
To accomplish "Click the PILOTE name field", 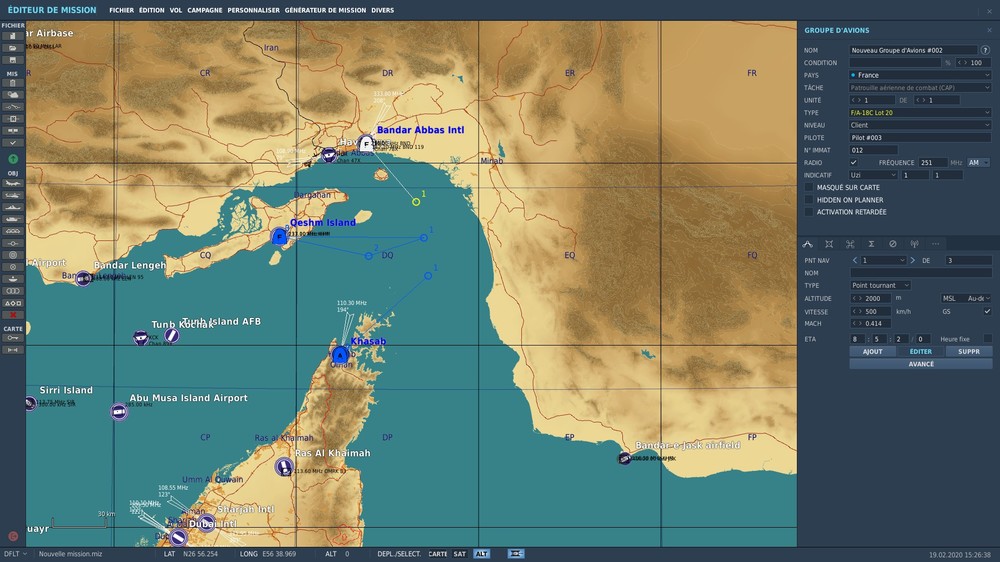I will (920, 138).
